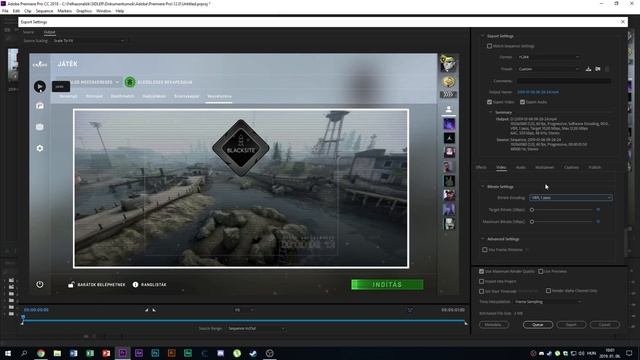The image size is (640, 360).
Task: Click the green round app icon in taskbar
Action: [237, 353]
